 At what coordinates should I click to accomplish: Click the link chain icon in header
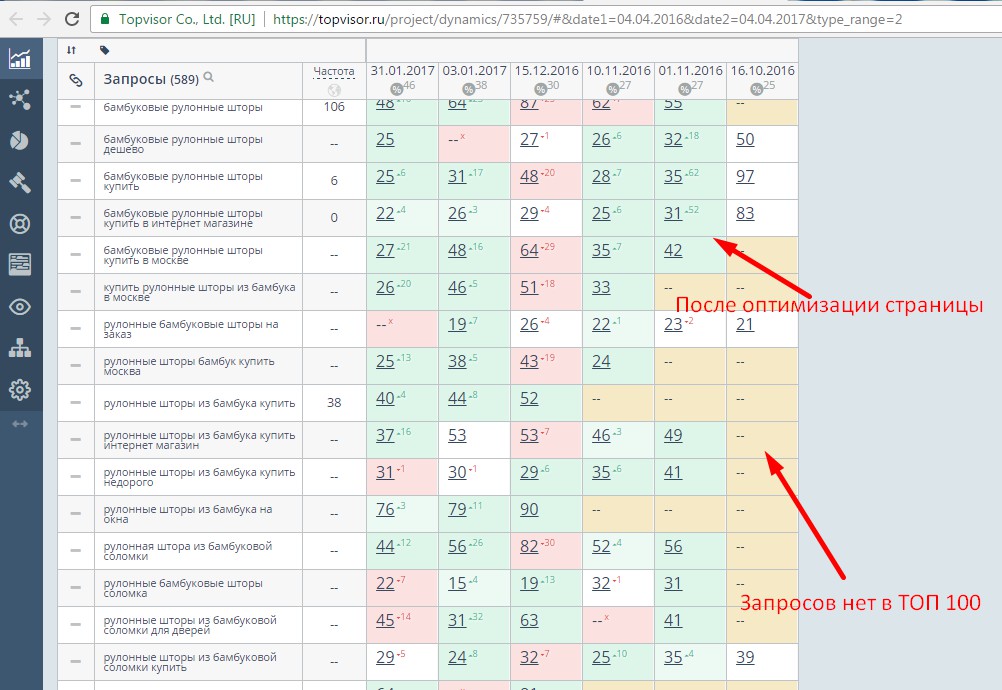[75, 80]
